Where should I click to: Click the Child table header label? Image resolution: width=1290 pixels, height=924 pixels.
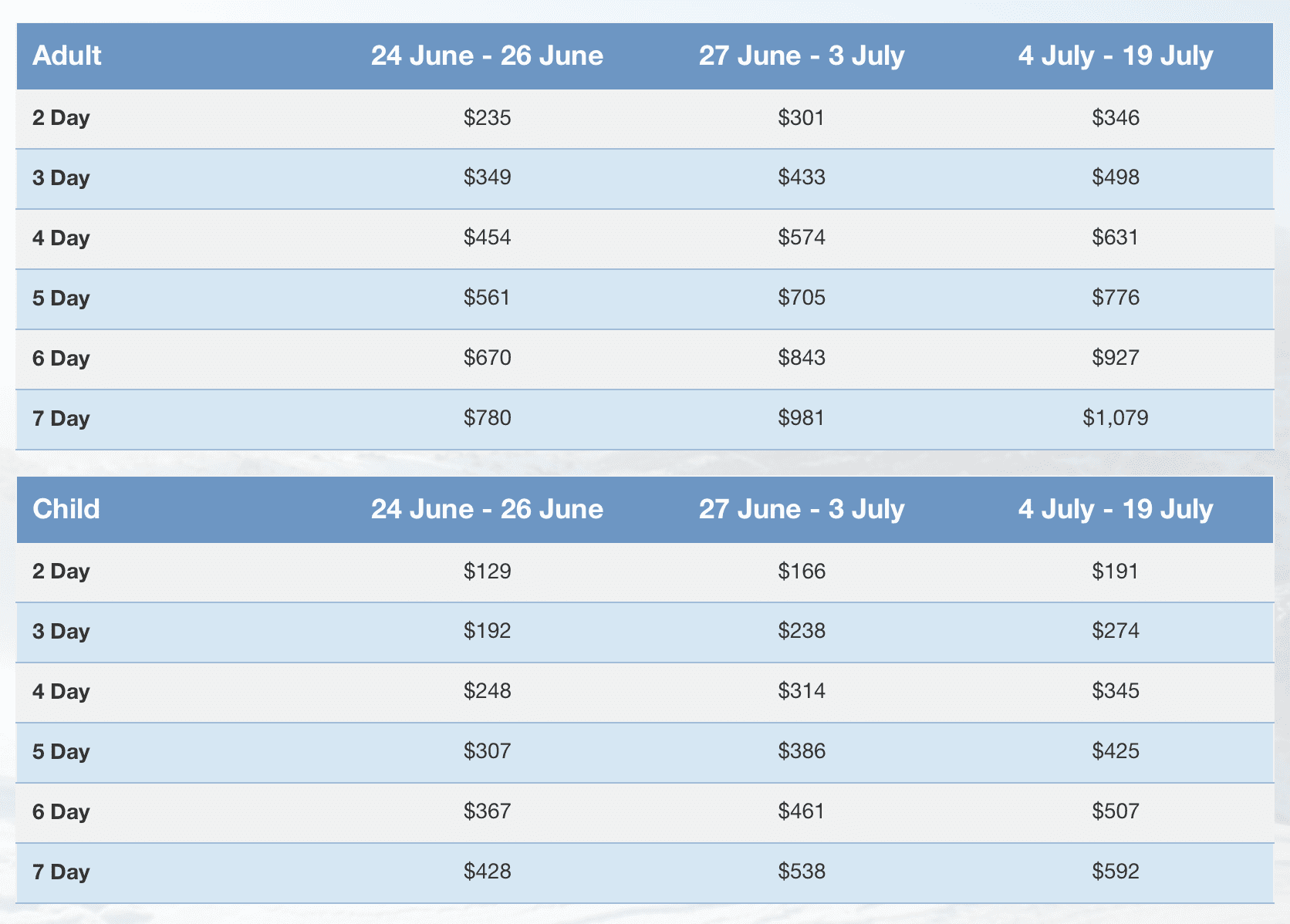click(66, 509)
